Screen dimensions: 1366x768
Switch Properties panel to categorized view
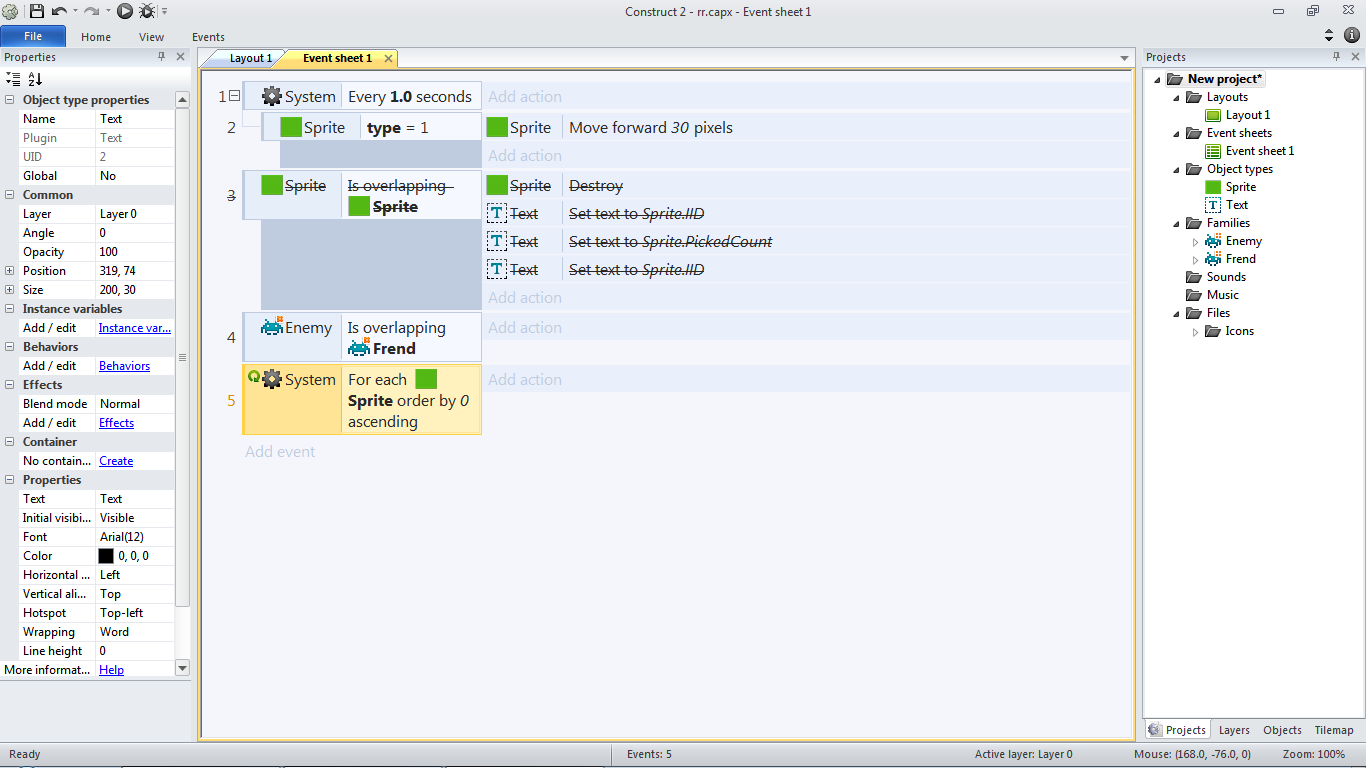coord(13,78)
